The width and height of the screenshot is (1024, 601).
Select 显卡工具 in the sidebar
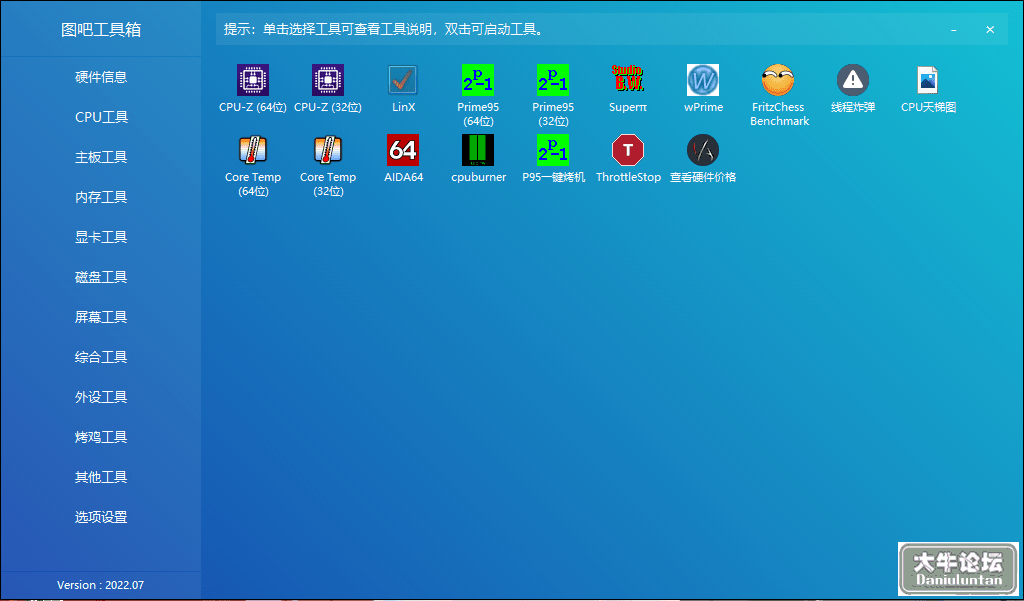tap(101, 237)
